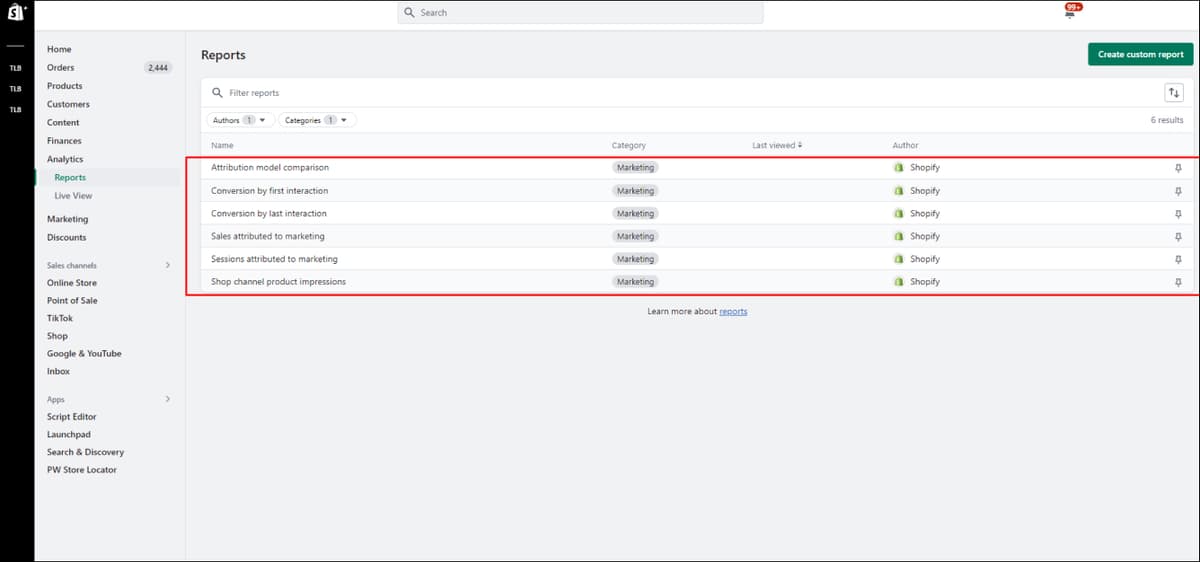Click the Create custom report button

coord(1140,55)
